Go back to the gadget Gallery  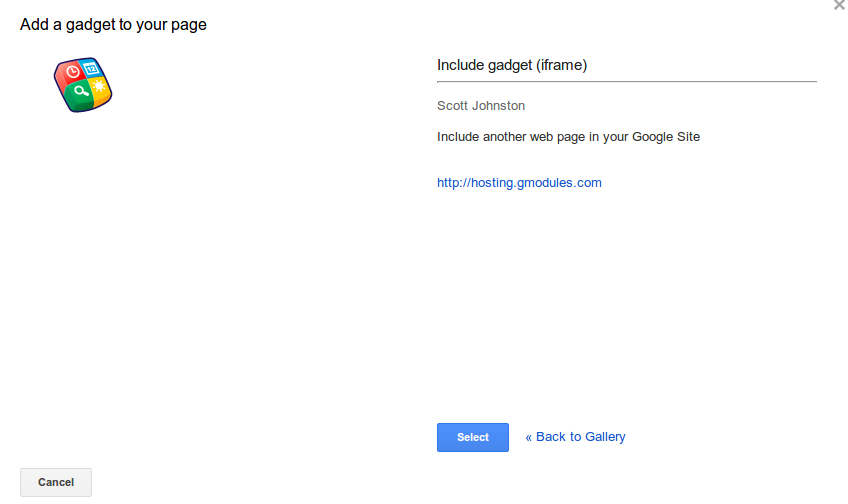click(x=575, y=437)
